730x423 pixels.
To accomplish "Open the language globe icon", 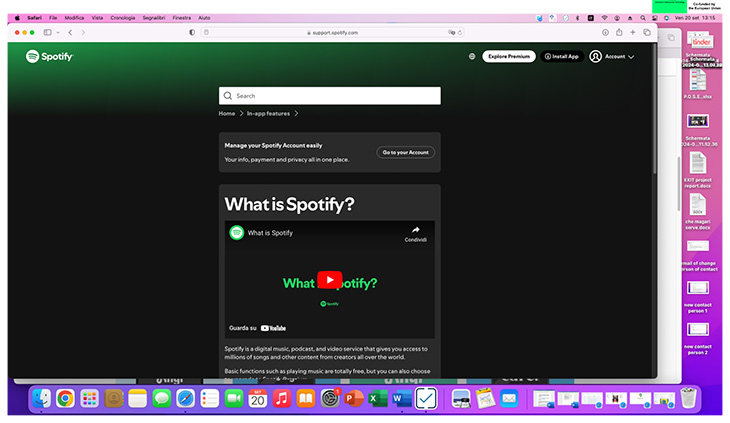I will [472, 56].
